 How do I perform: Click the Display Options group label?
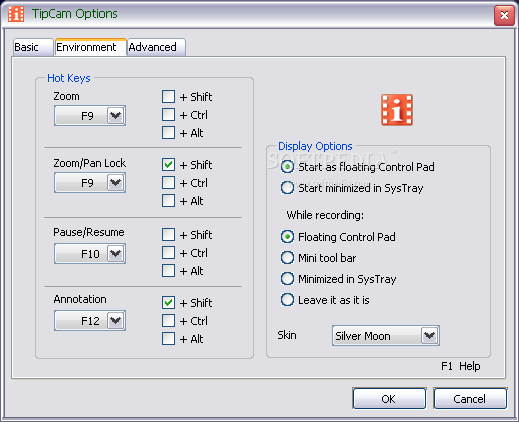(x=315, y=146)
